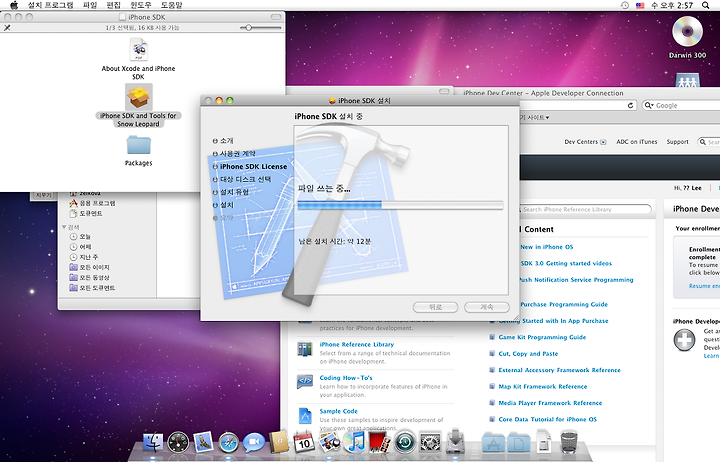Select the 사용권 계약 installer step
Viewport: 720px width, 462px height.
(234, 153)
